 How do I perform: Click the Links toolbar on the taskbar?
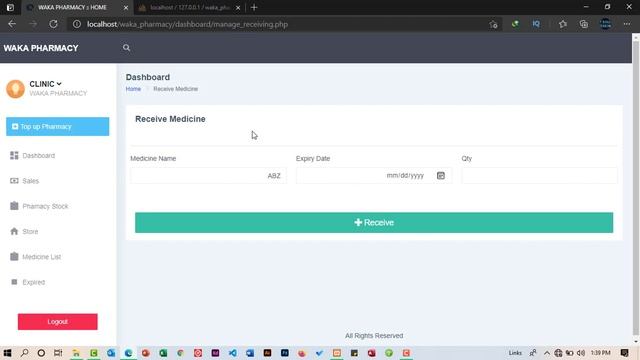coord(515,353)
